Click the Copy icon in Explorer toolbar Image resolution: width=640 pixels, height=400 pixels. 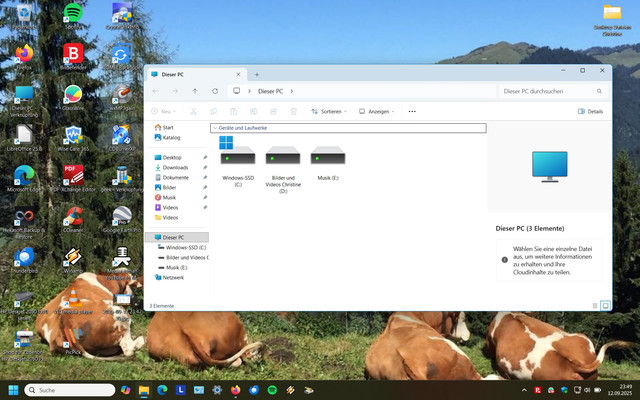213,111
